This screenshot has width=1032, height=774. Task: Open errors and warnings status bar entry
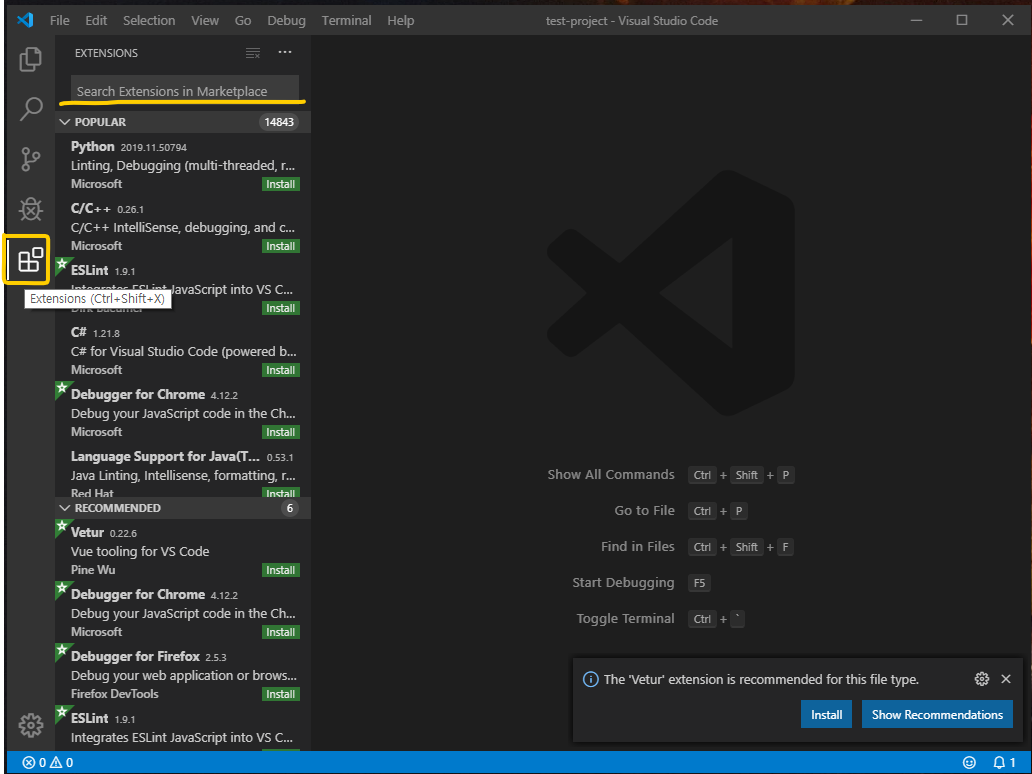click(x=47, y=762)
